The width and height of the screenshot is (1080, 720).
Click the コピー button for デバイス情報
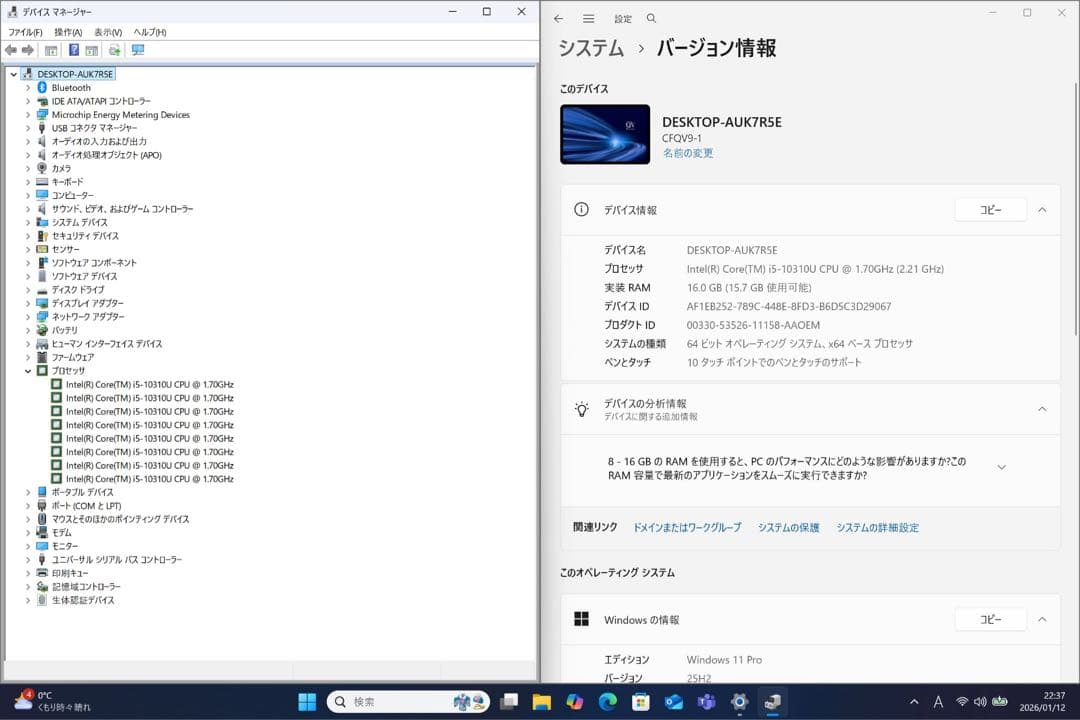[x=990, y=210]
